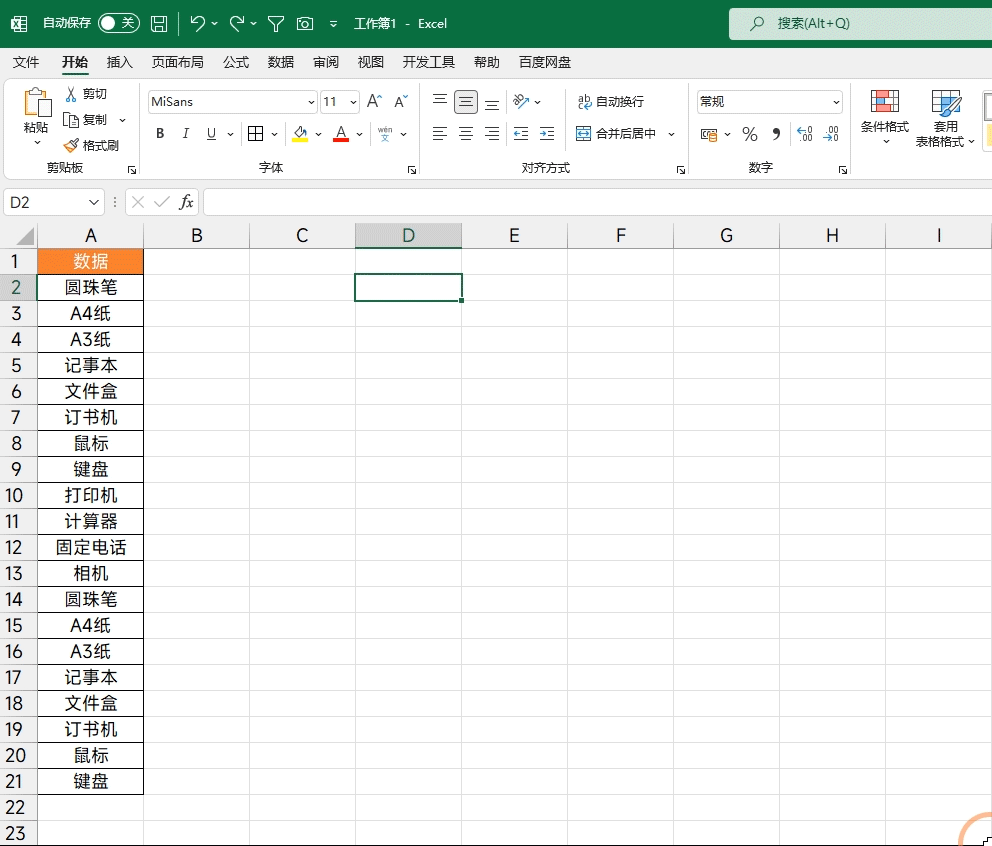Click the yellow fill color button
992x846 pixels.
301,134
